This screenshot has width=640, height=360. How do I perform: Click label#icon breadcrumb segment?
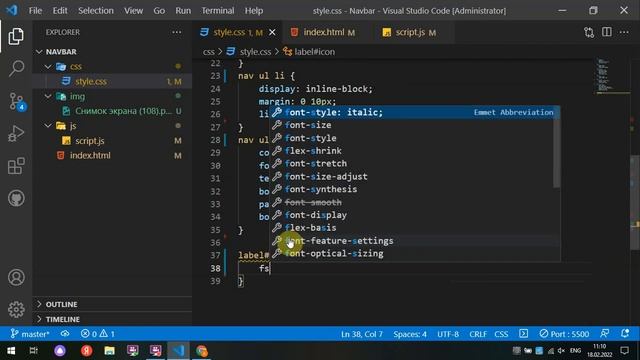click(309, 52)
